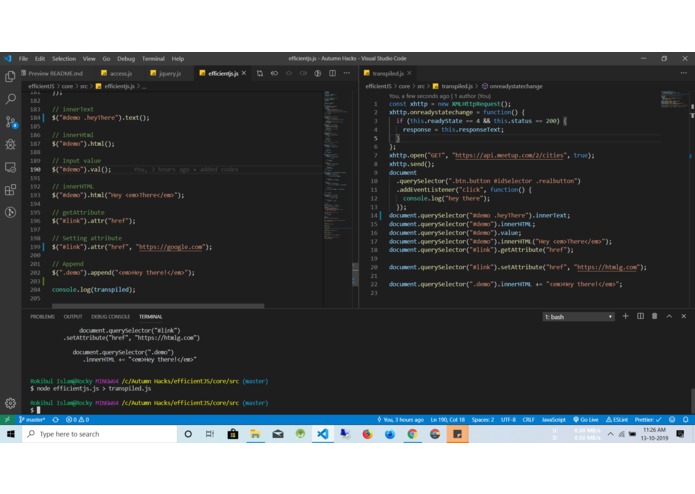This screenshot has width=695, height=494.
Task: Add a new terminal with plus icon
Action: pos(625,316)
